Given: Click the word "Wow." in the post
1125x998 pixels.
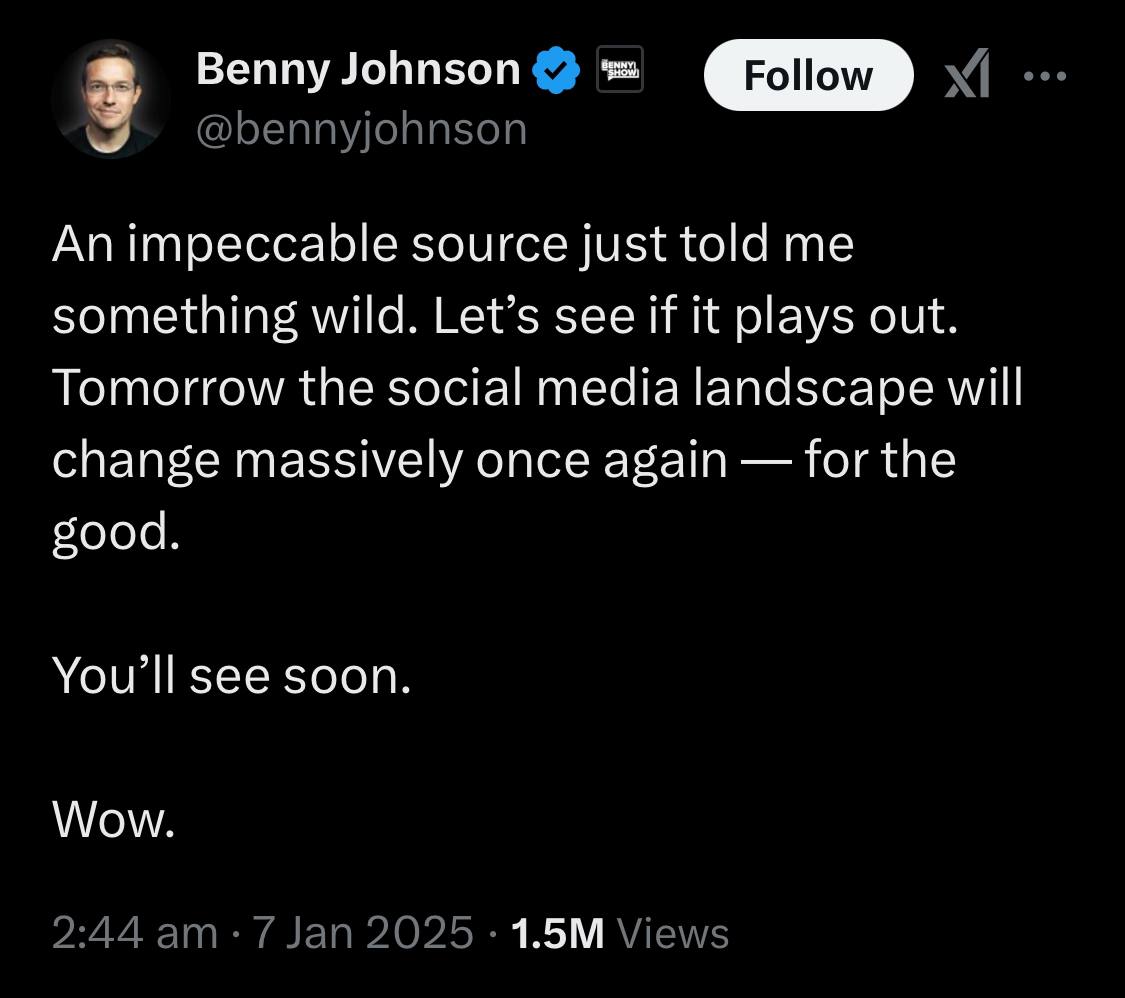Looking at the screenshot, I should coord(113,821).
